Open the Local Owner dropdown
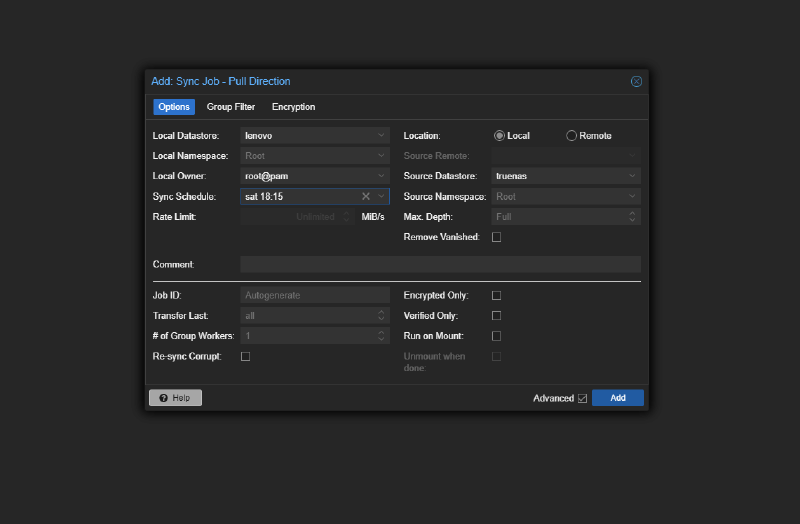 (x=381, y=176)
